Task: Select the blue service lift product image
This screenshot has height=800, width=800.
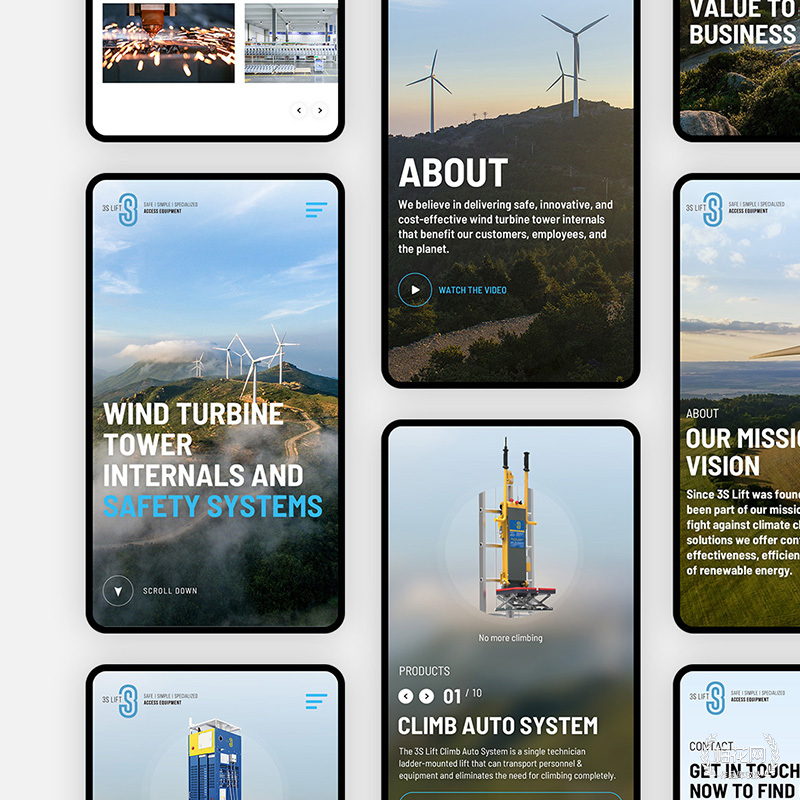Action: pyautogui.click(x=215, y=760)
